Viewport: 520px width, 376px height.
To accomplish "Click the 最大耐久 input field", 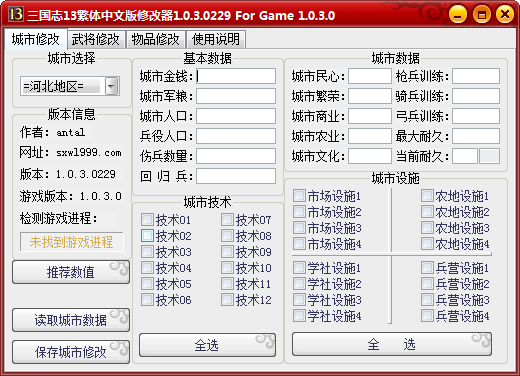I will click(x=476, y=136).
